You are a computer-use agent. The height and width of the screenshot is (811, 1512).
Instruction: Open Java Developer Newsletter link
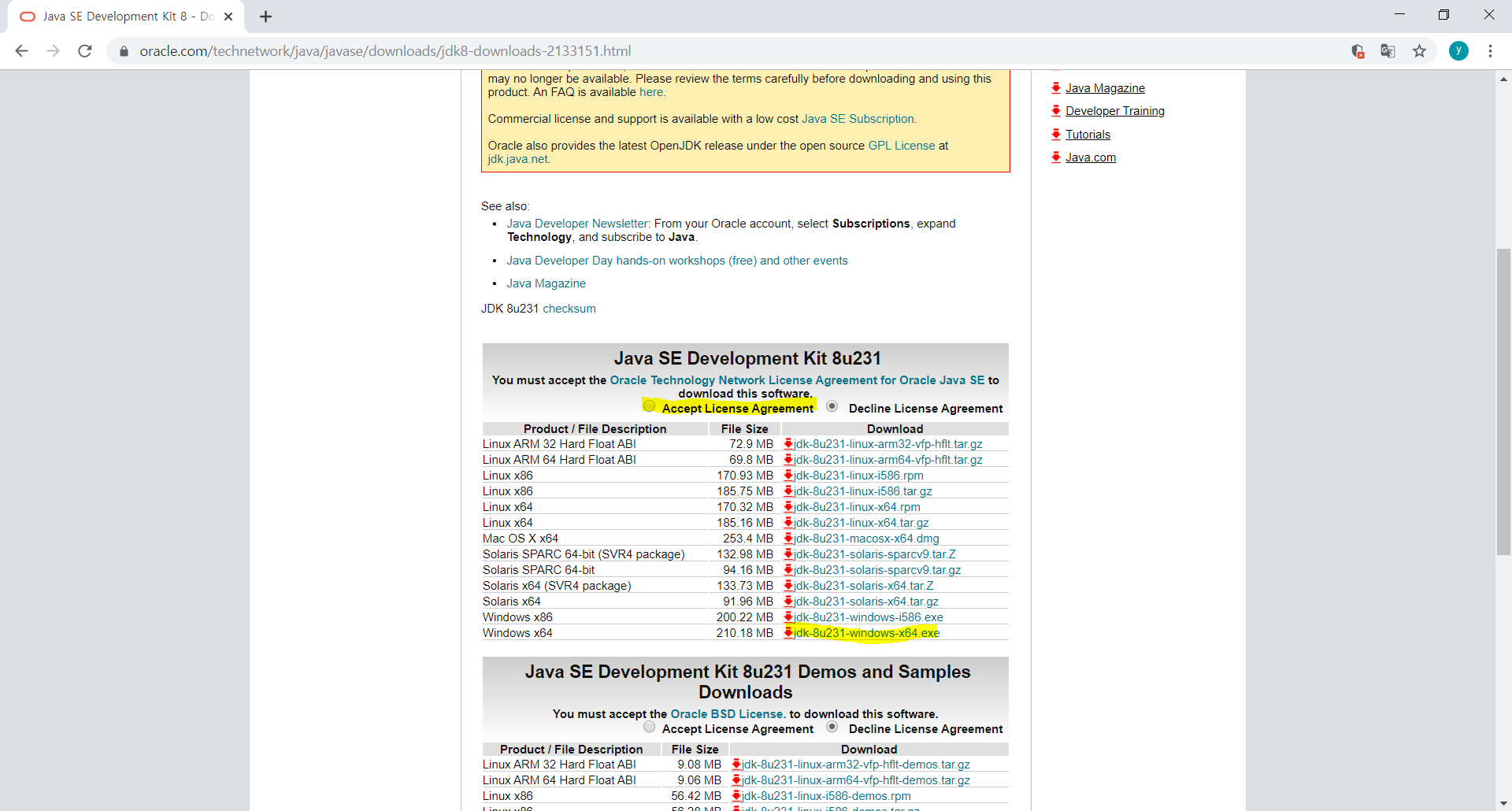[x=577, y=224]
